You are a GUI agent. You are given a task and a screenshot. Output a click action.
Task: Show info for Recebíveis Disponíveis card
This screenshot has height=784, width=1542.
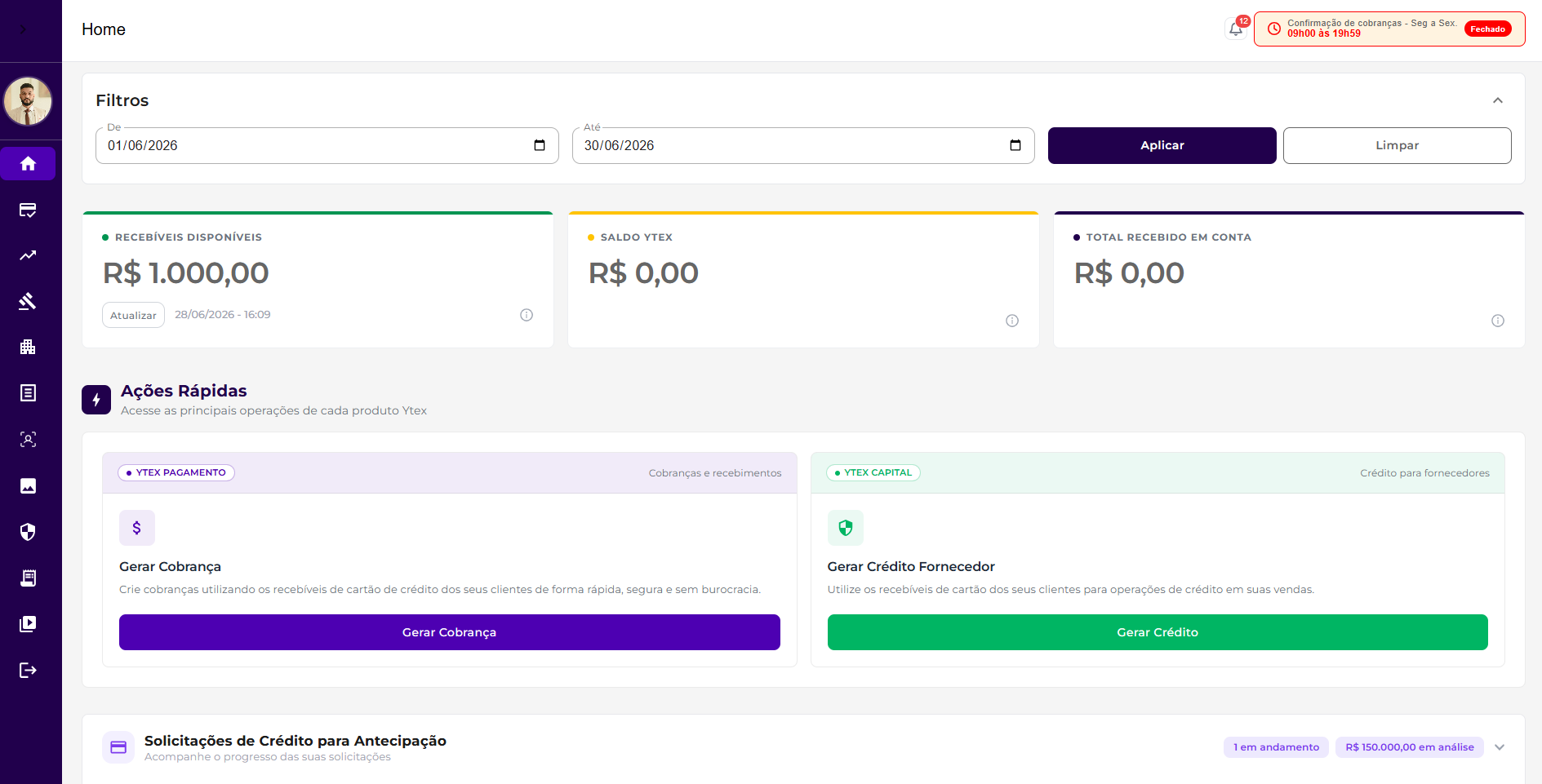click(527, 315)
